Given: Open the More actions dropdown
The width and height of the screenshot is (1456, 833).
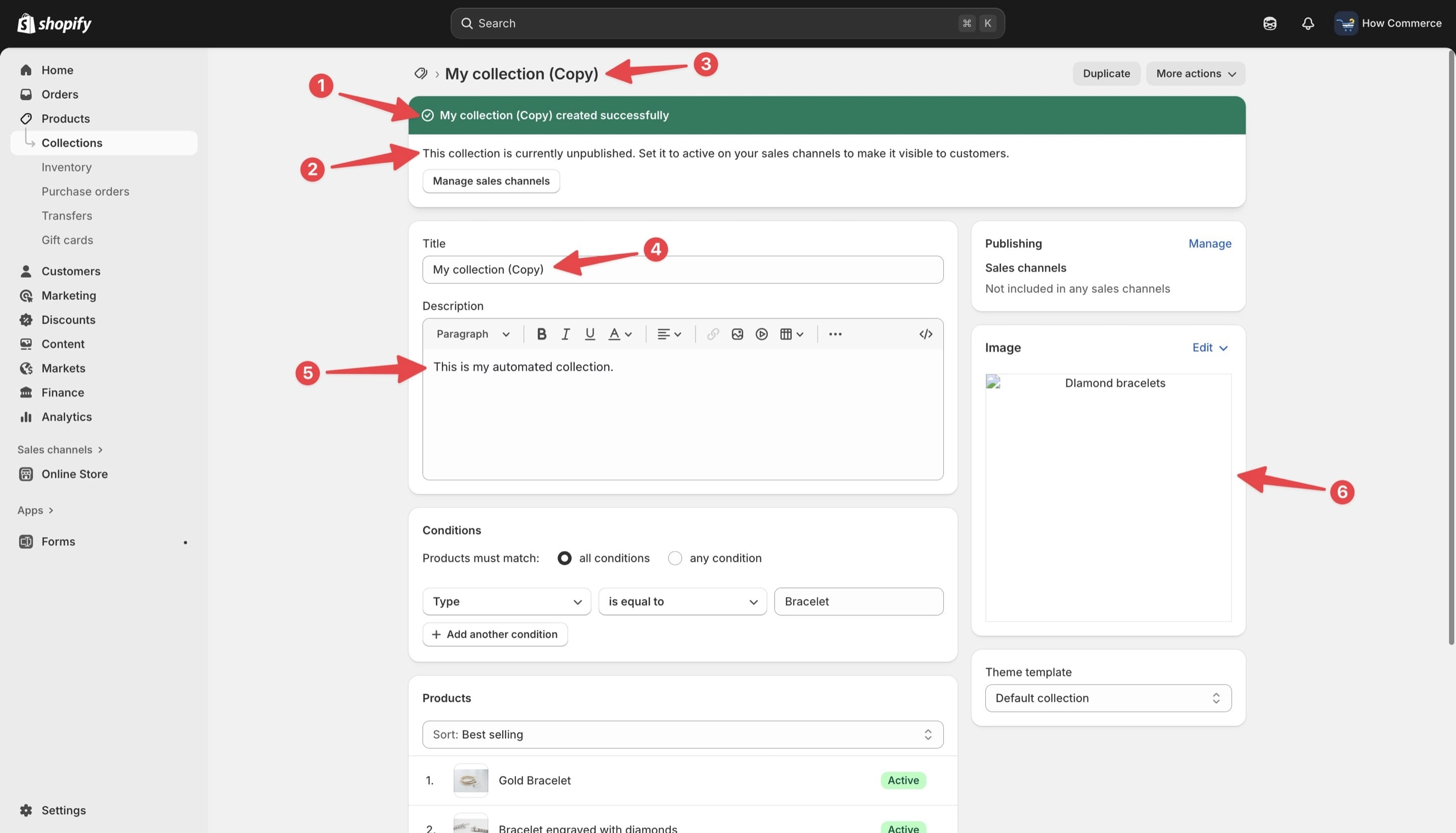Looking at the screenshot, I should click(x=1195, y=74).
